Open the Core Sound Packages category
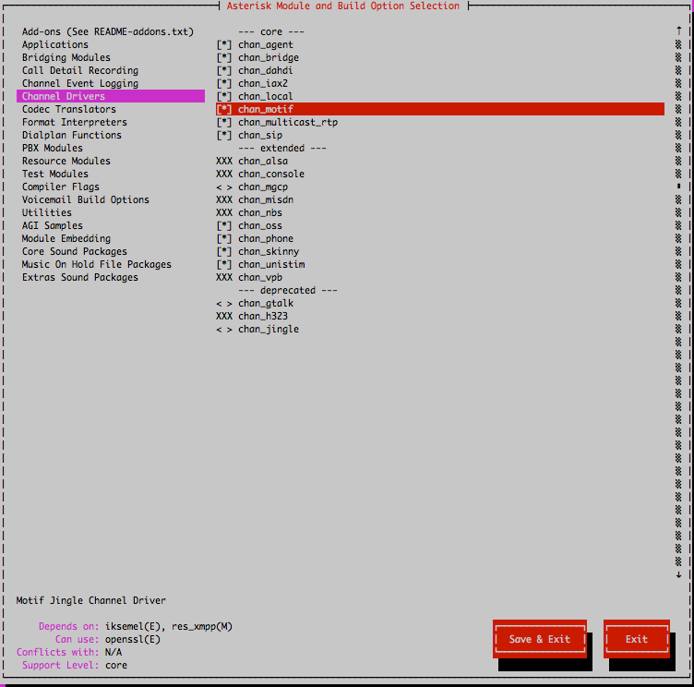This screenshot has height=687, width=694. coord(74,252)
